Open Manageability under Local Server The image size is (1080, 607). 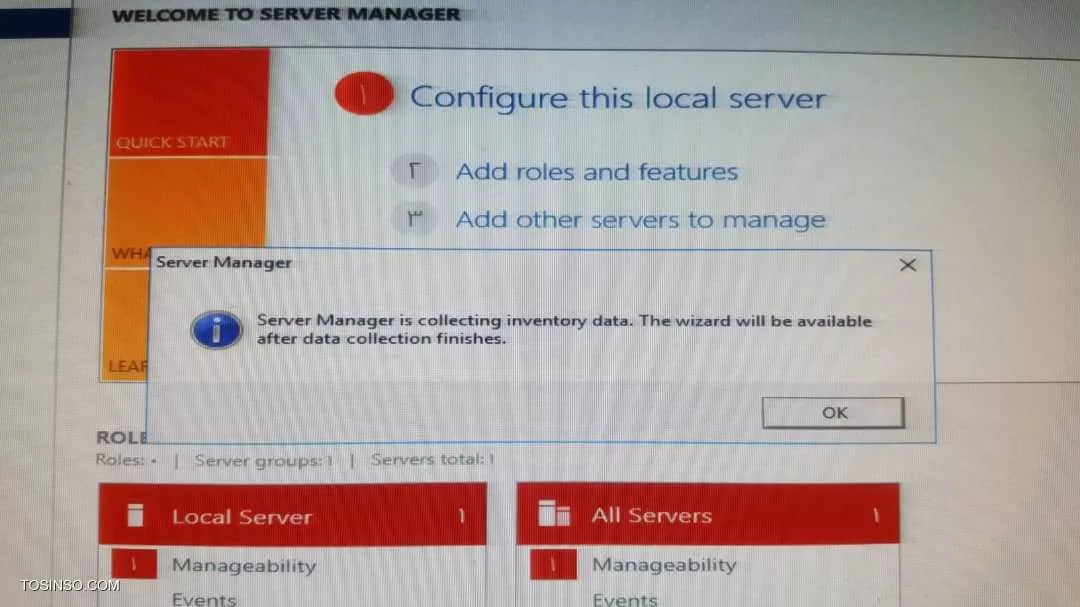[x=244, y=566]
